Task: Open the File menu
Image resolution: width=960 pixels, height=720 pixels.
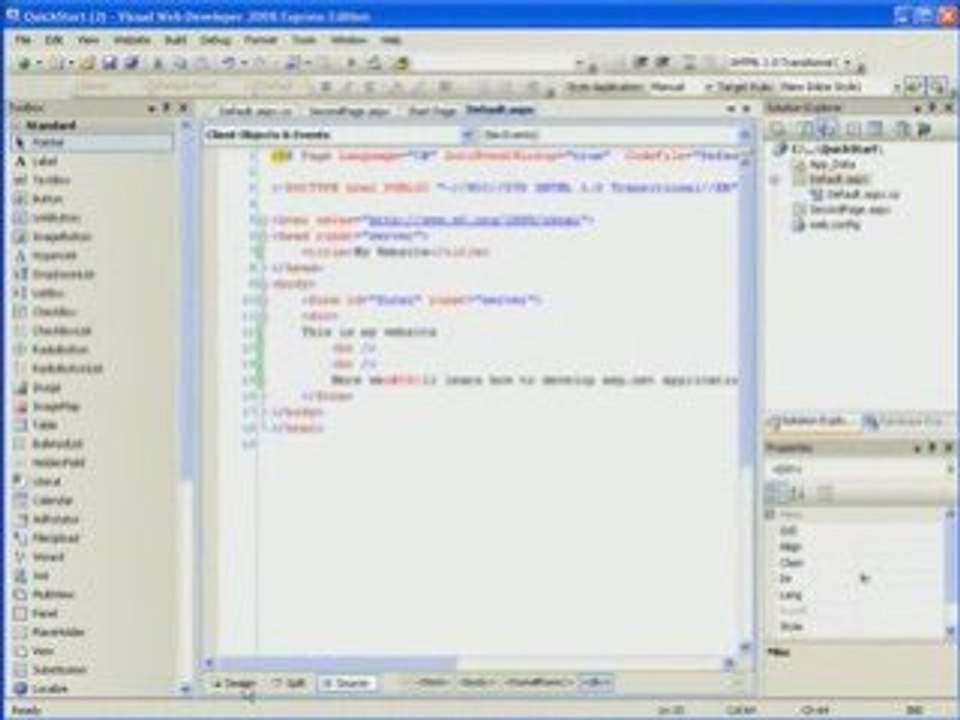Action: (23, 40)
